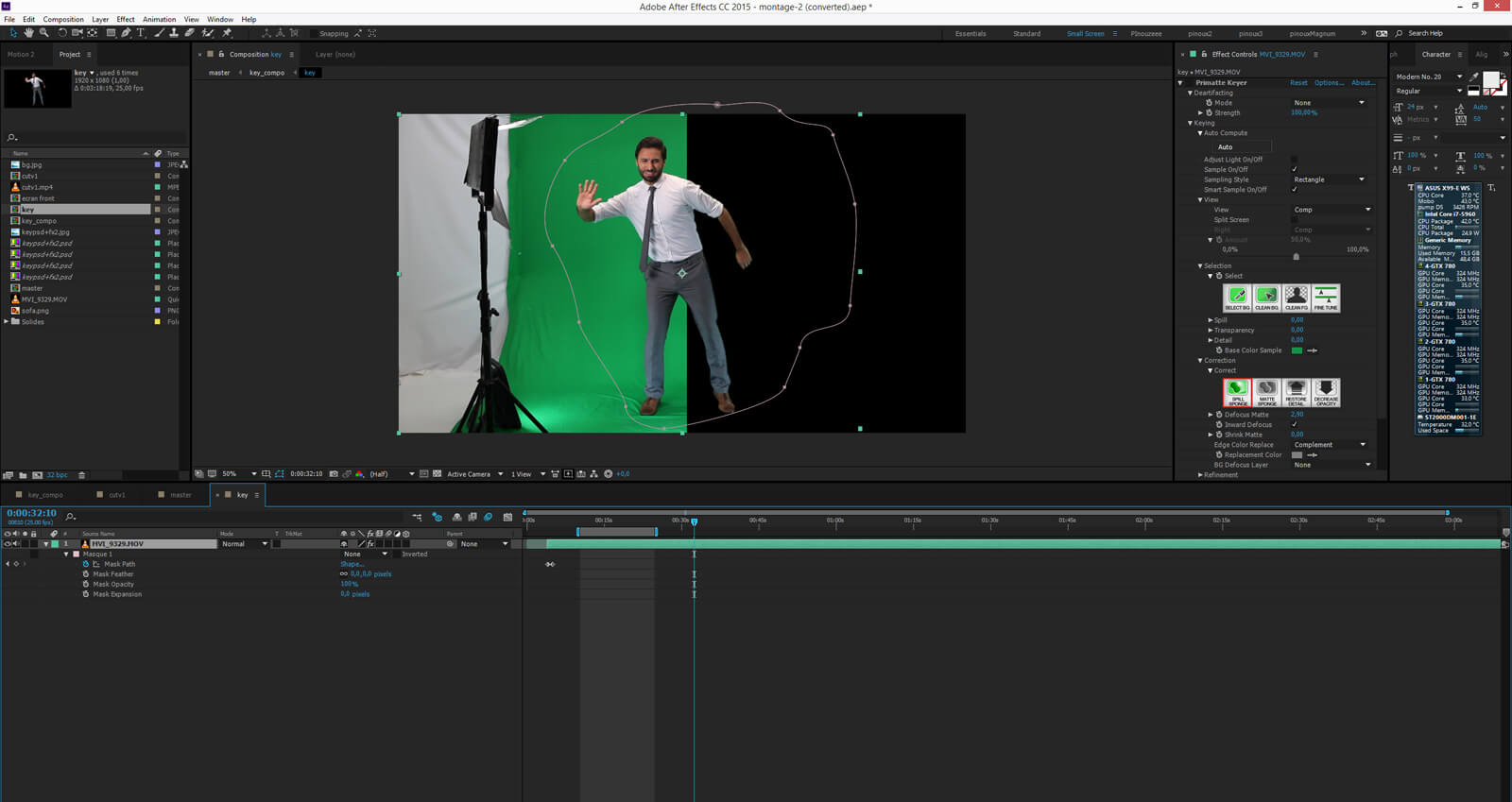The height and width of the screenshot is (802, 1512).
Task: Open the Edge Color Replace Complement dropdown
Action: click(1330, 444)
